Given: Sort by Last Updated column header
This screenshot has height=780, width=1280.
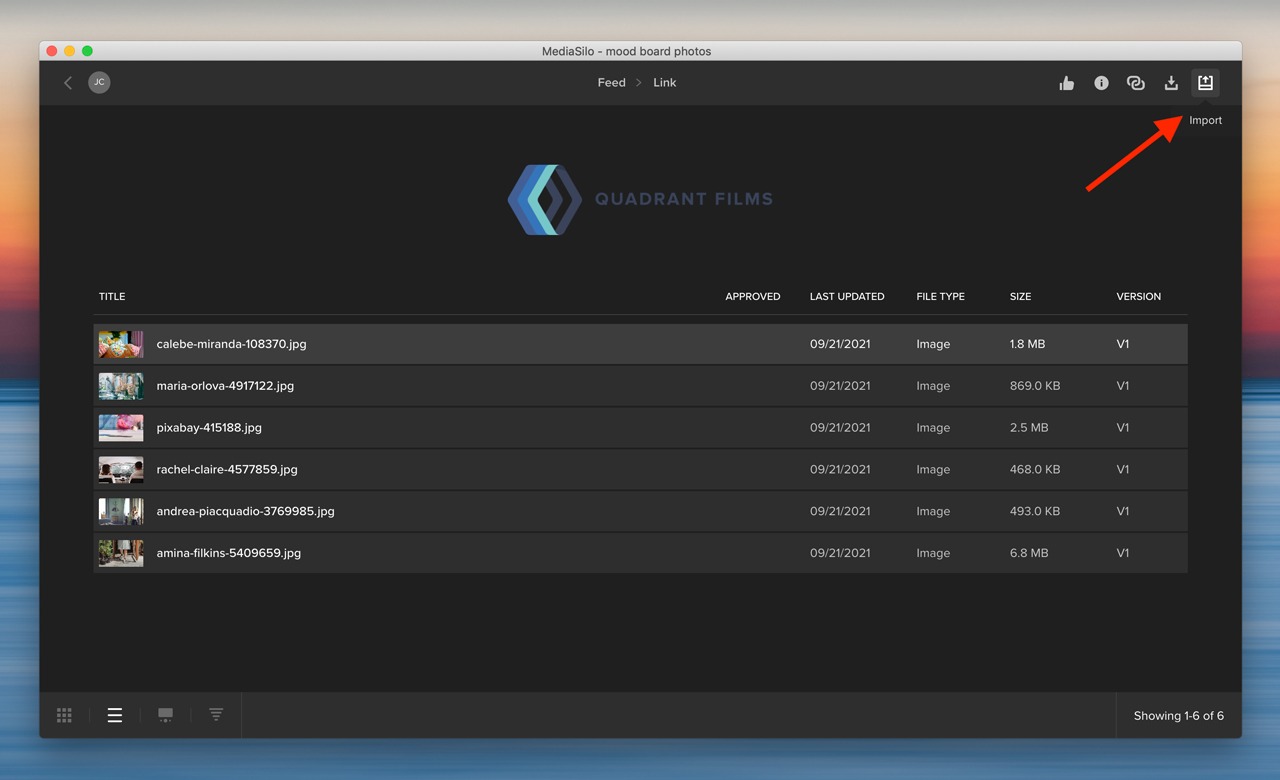Looking at the screenshot, I should pyautogui.click(x=846, y=297).
